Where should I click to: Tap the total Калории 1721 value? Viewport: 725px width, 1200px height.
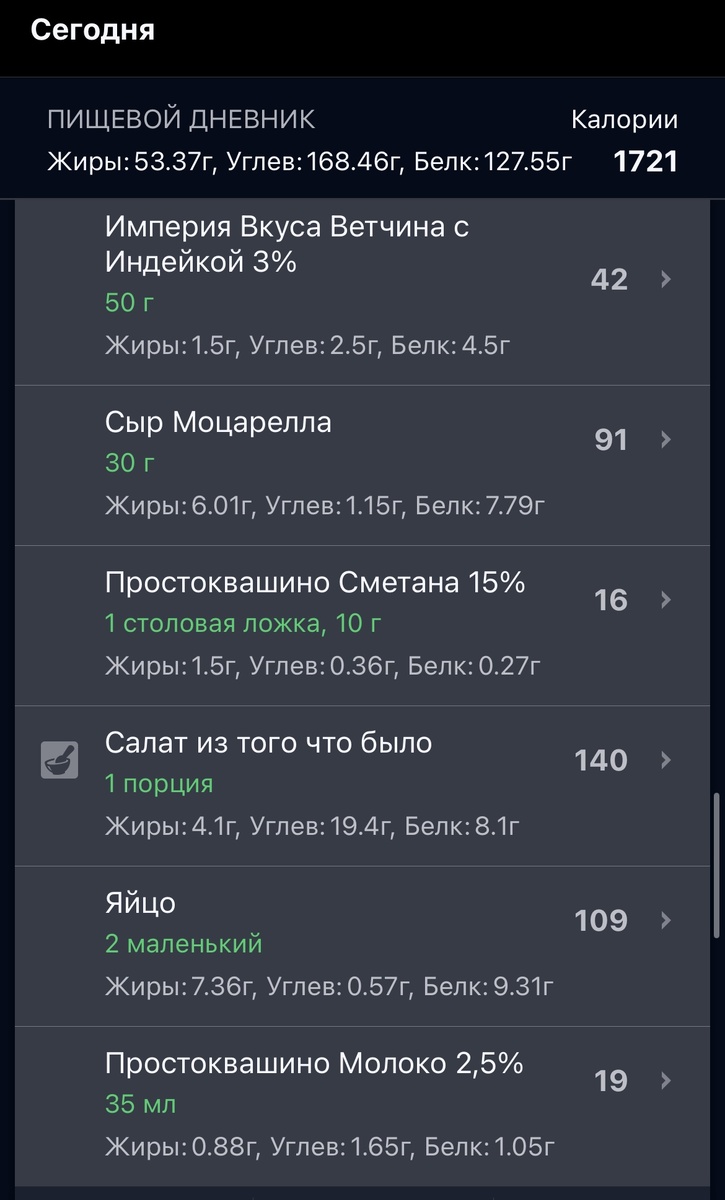[645, 161]
